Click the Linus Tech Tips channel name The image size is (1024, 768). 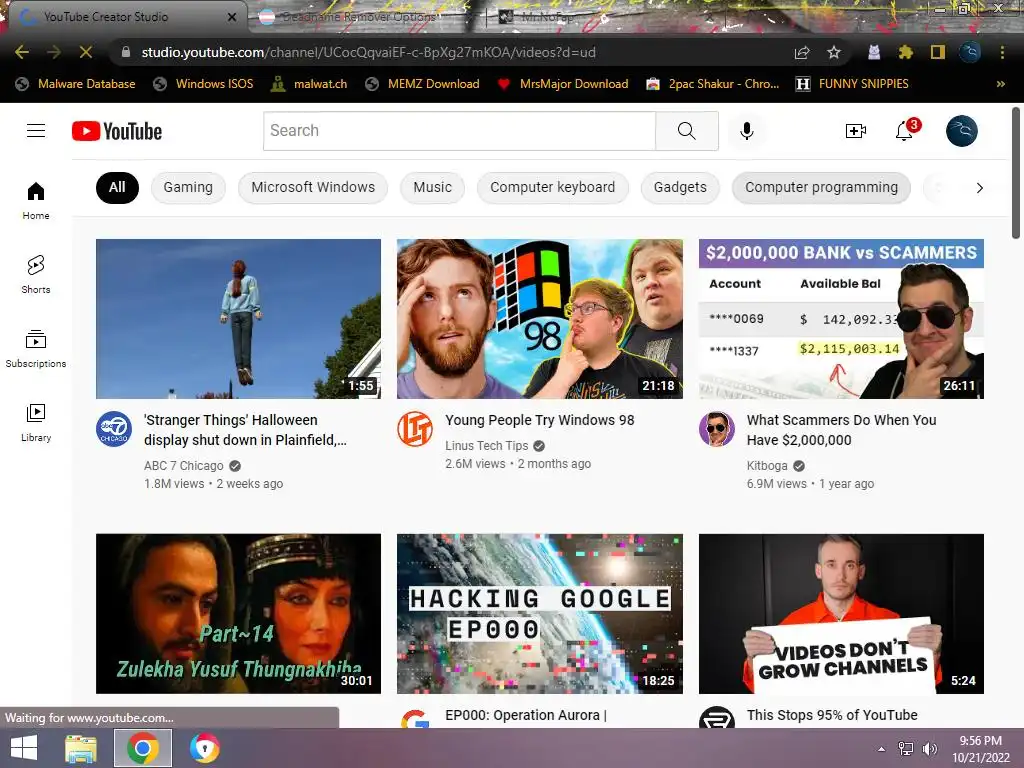point(487,445)
